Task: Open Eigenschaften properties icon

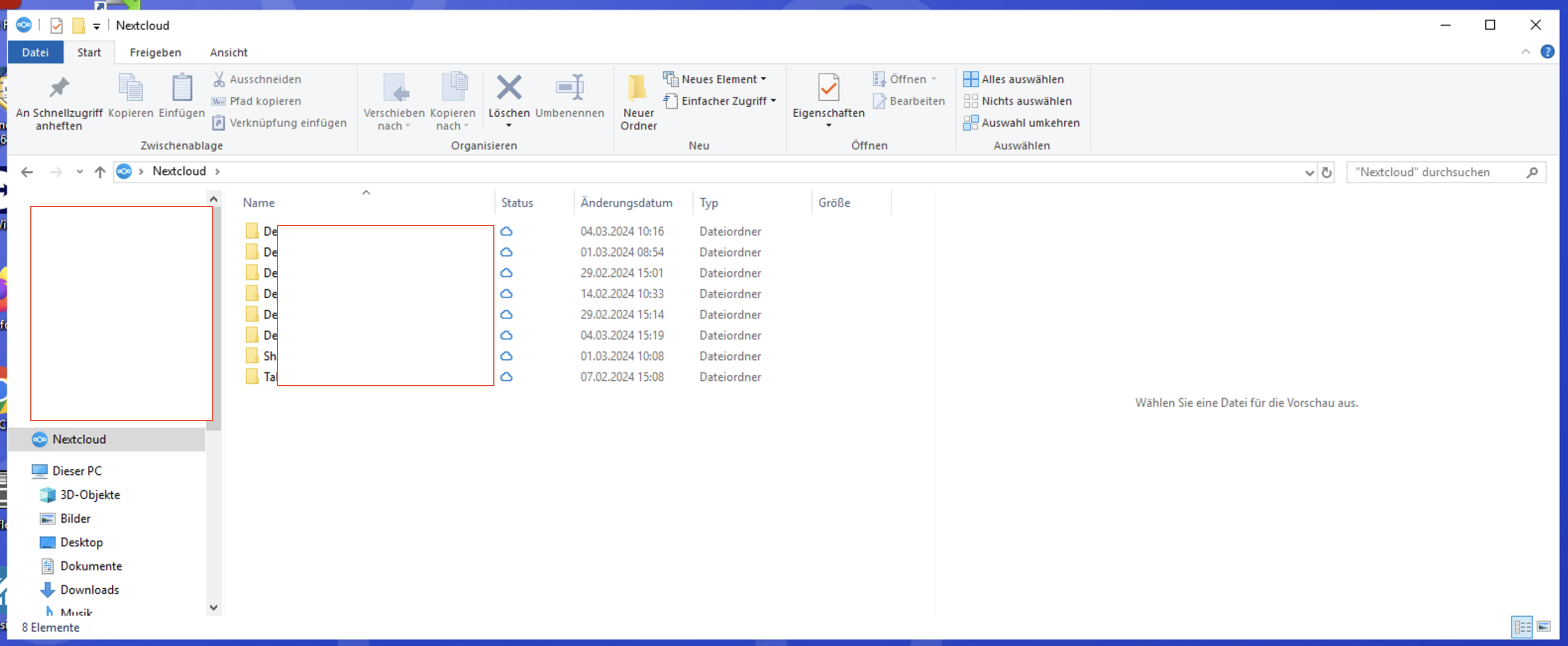Action: click(828, 88)
